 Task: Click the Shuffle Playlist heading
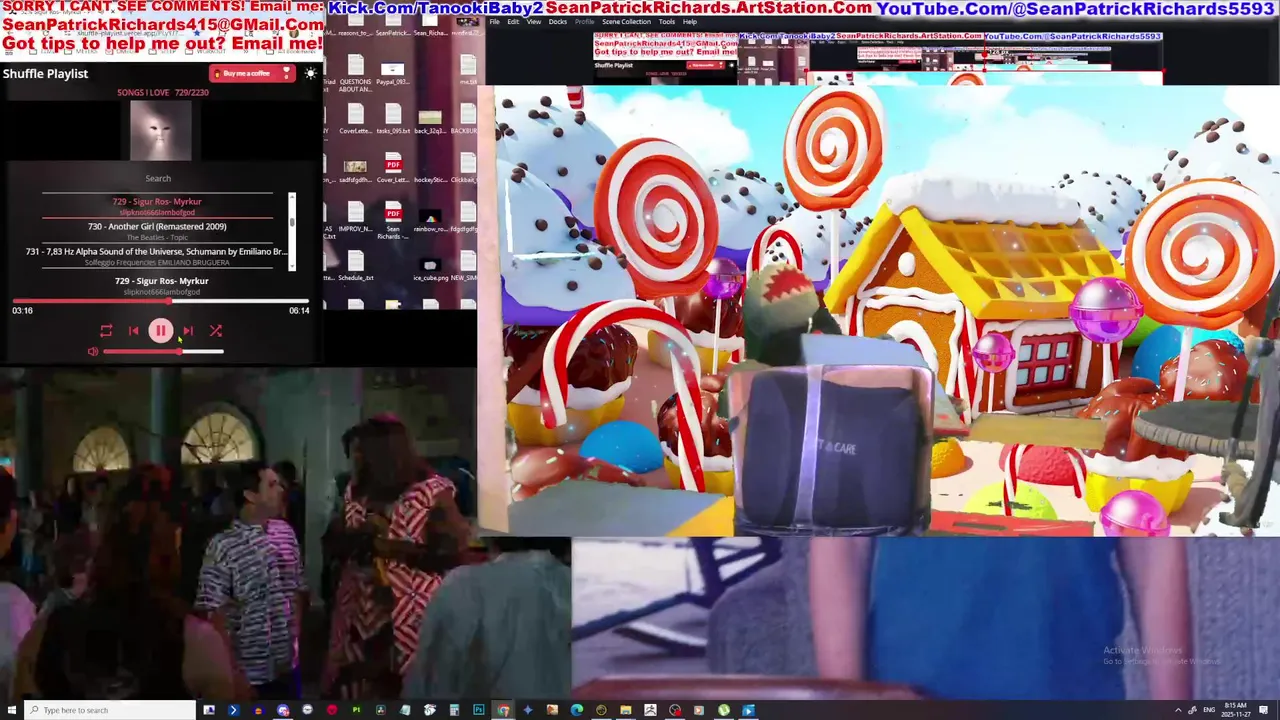pos(45,74)
